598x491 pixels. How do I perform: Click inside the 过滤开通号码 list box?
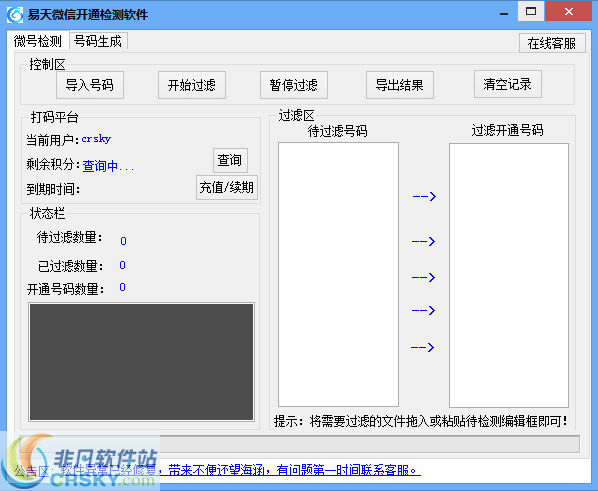(x=509, y=275)
